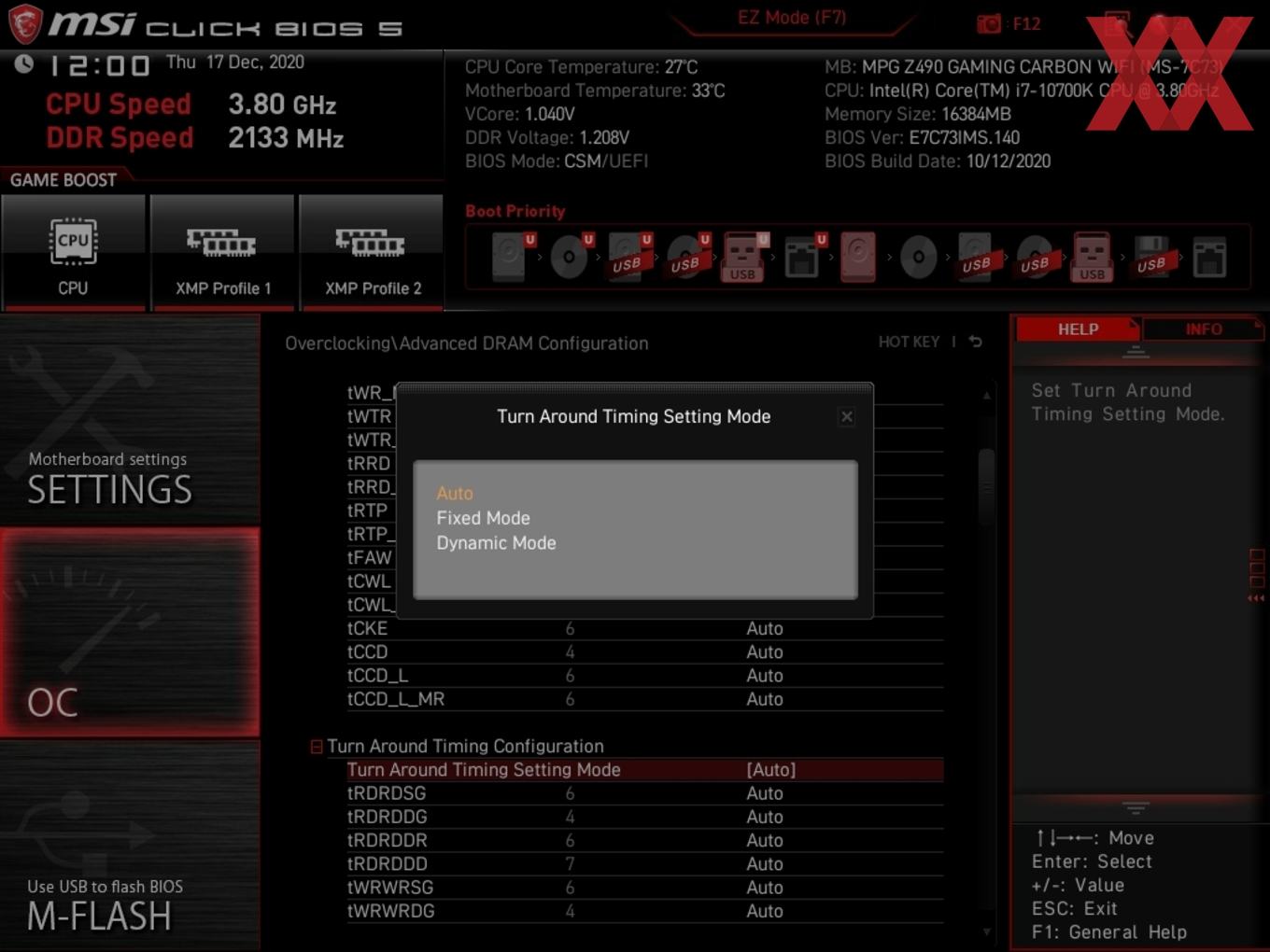Take a screenshot with the F12 camera icon

pyautogui.click(x=989, y=24)
